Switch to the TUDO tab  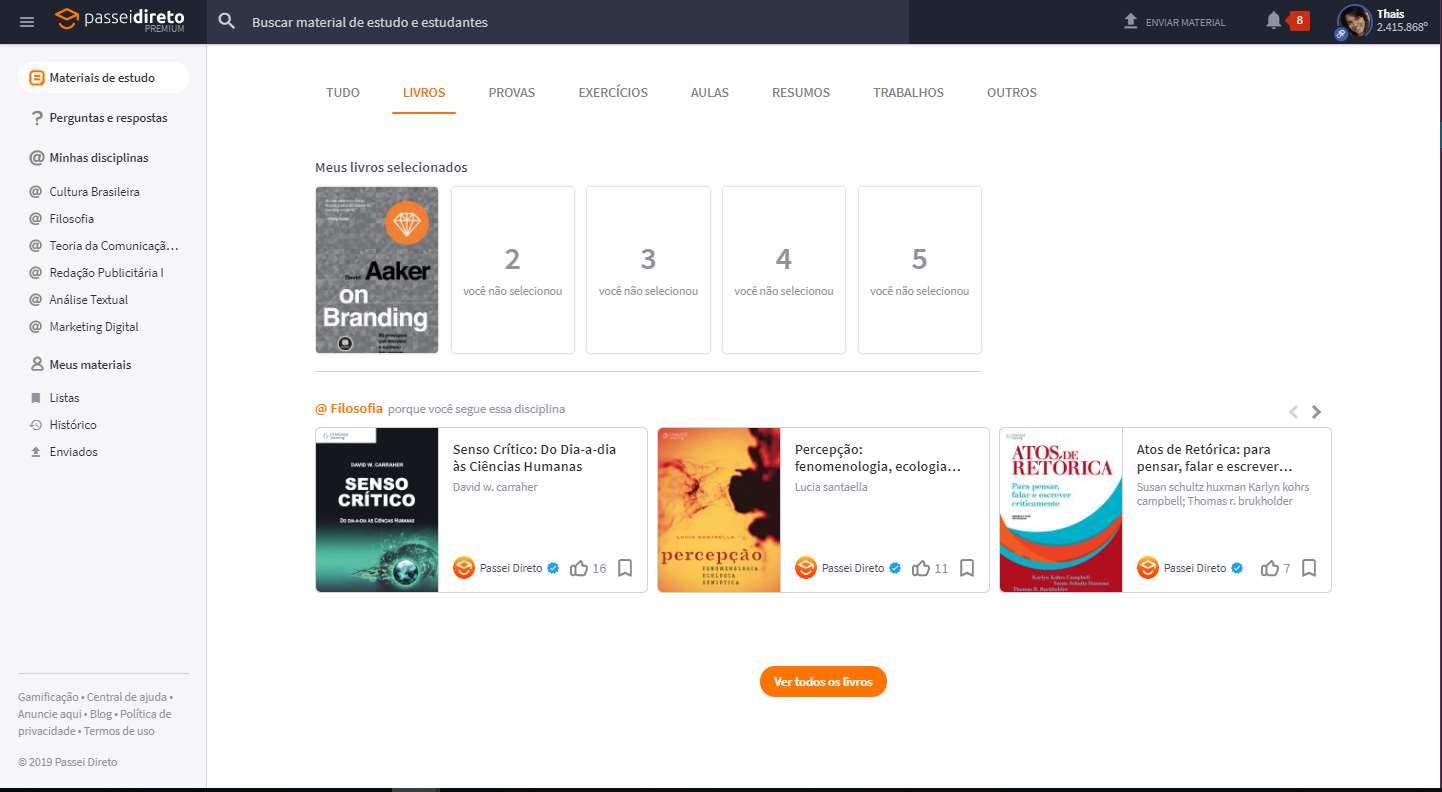343,93
